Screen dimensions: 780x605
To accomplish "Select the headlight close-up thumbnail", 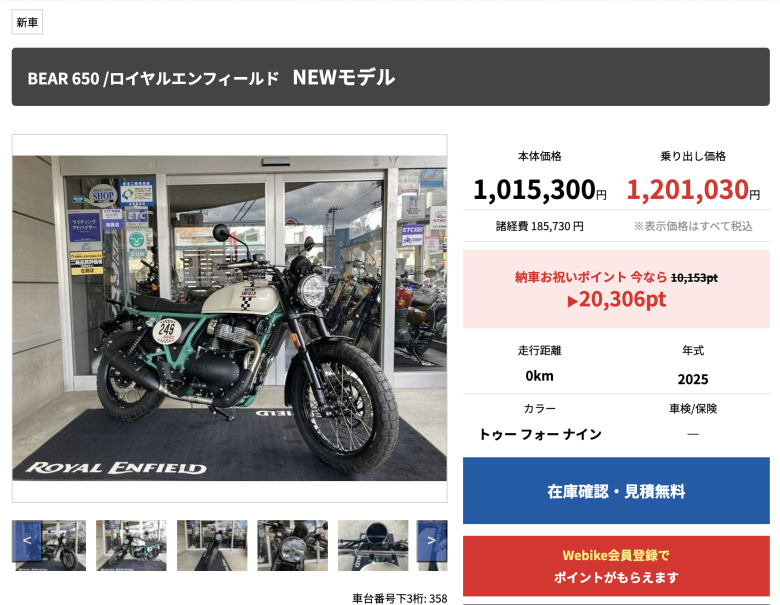I will (292, 545).
